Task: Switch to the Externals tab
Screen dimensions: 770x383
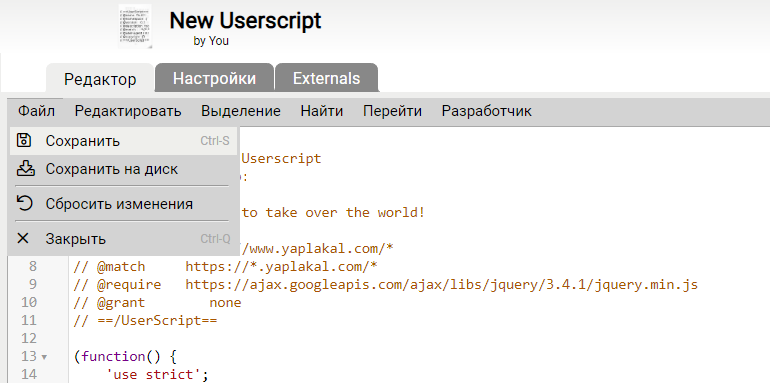Action: [327, 78]
